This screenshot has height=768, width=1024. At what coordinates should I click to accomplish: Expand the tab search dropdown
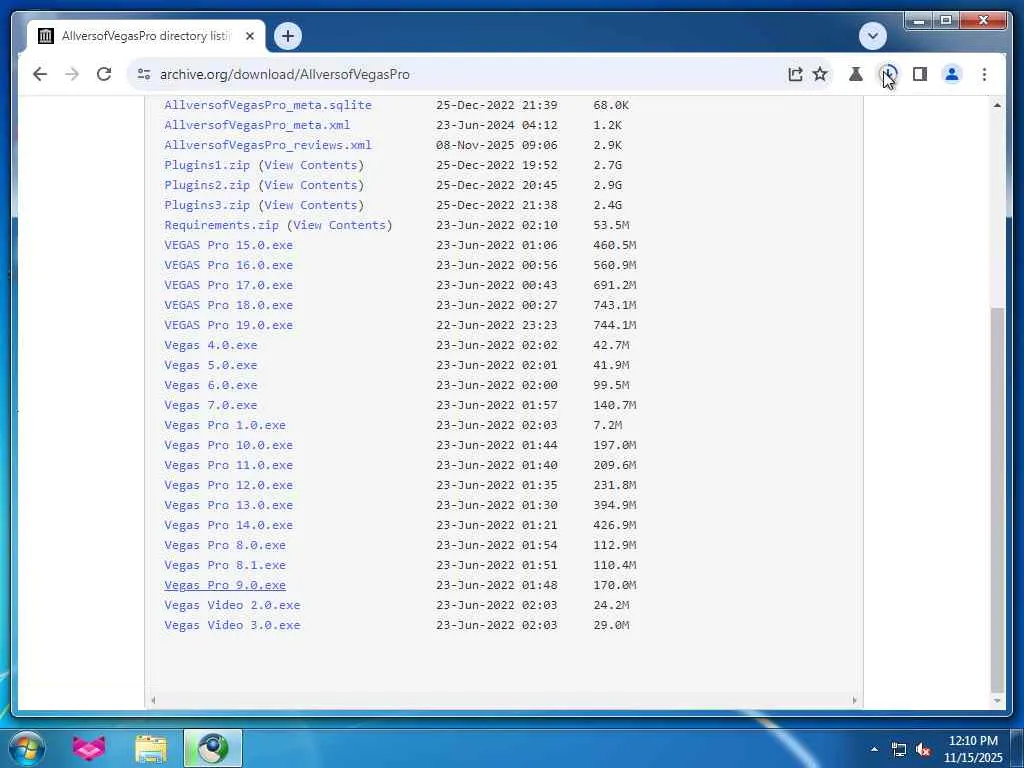[872, 36]
